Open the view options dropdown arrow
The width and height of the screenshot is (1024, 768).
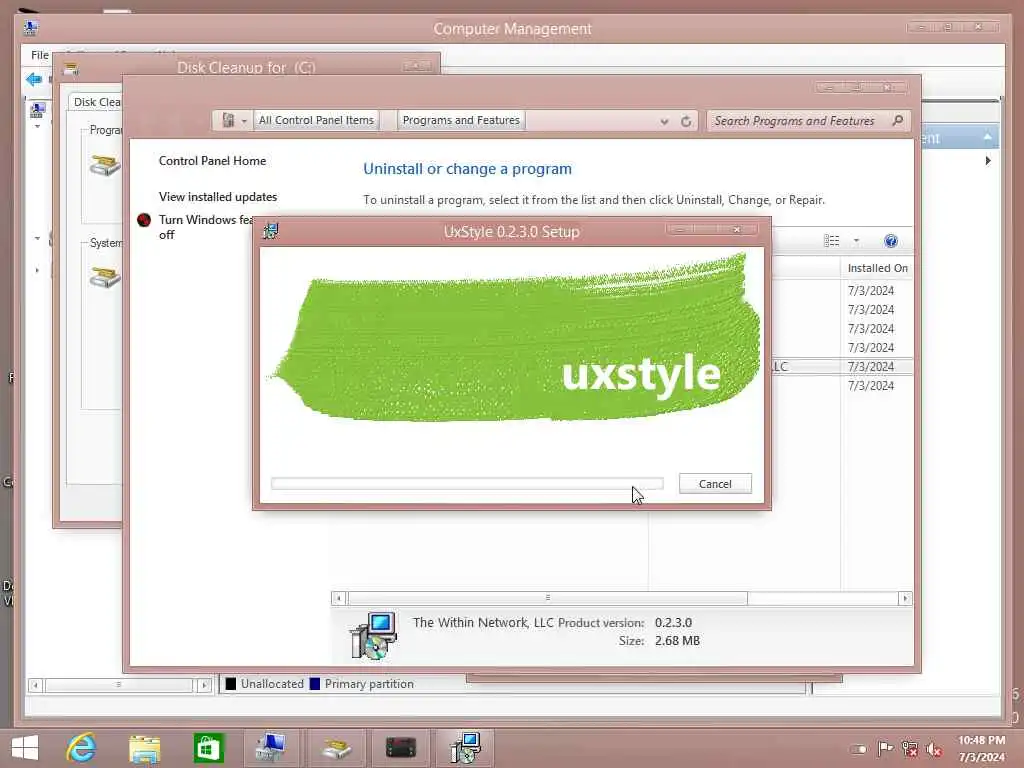coord(856,241)
